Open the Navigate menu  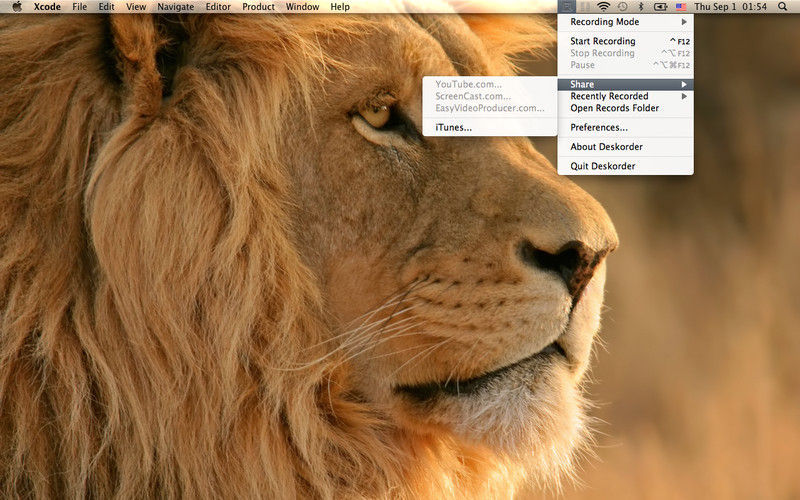tap(176, 7)
